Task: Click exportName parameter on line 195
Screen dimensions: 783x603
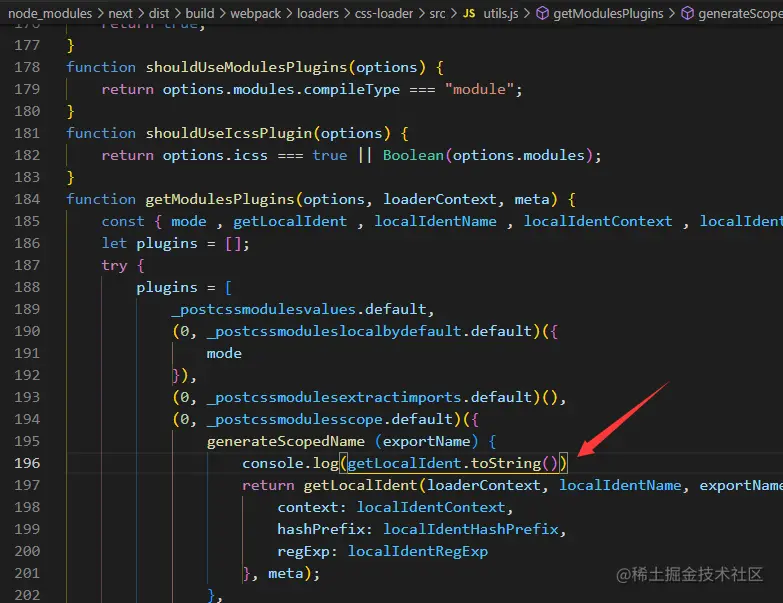Action: (426, 441)
